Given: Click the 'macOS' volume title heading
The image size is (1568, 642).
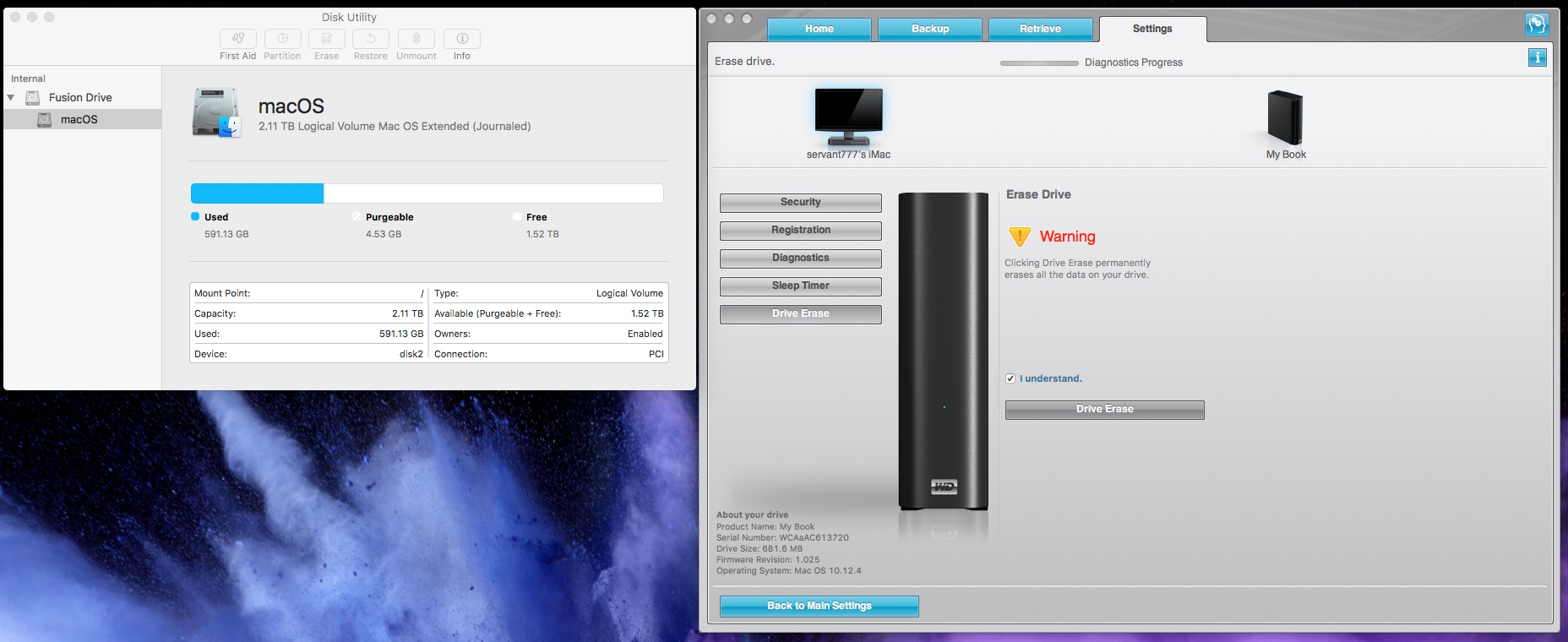Looking at the screenshot, I should 291,106.
